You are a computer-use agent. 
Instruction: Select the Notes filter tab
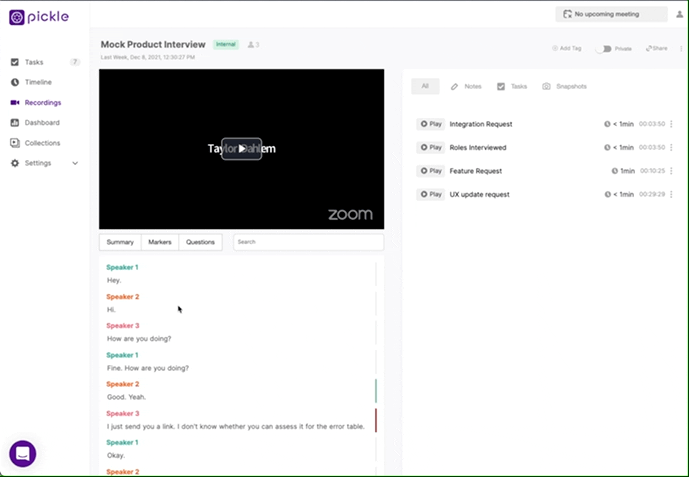click(x=466, y=87)
